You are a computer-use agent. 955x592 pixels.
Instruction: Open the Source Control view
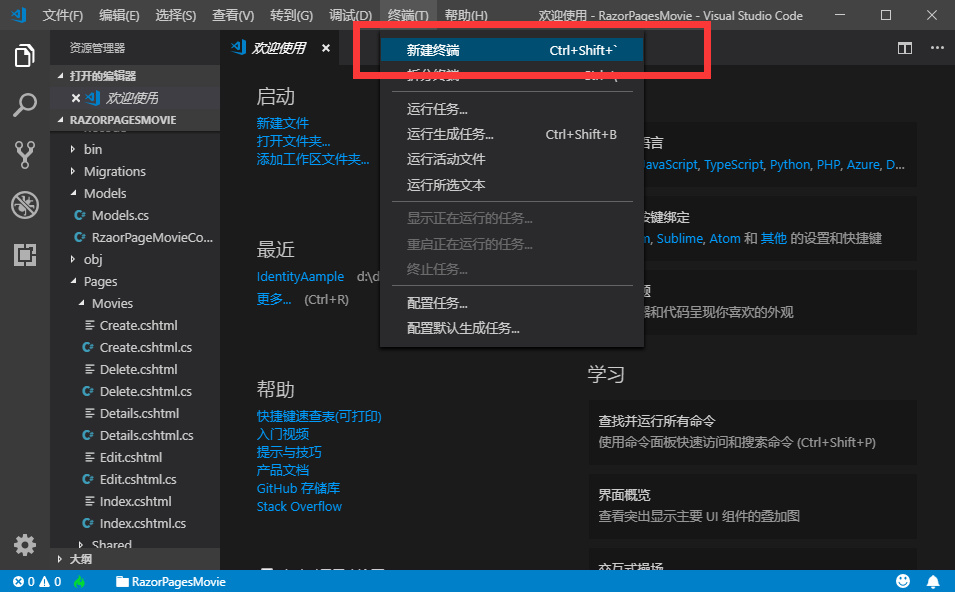pyautogui.click(x=24, y=155)
